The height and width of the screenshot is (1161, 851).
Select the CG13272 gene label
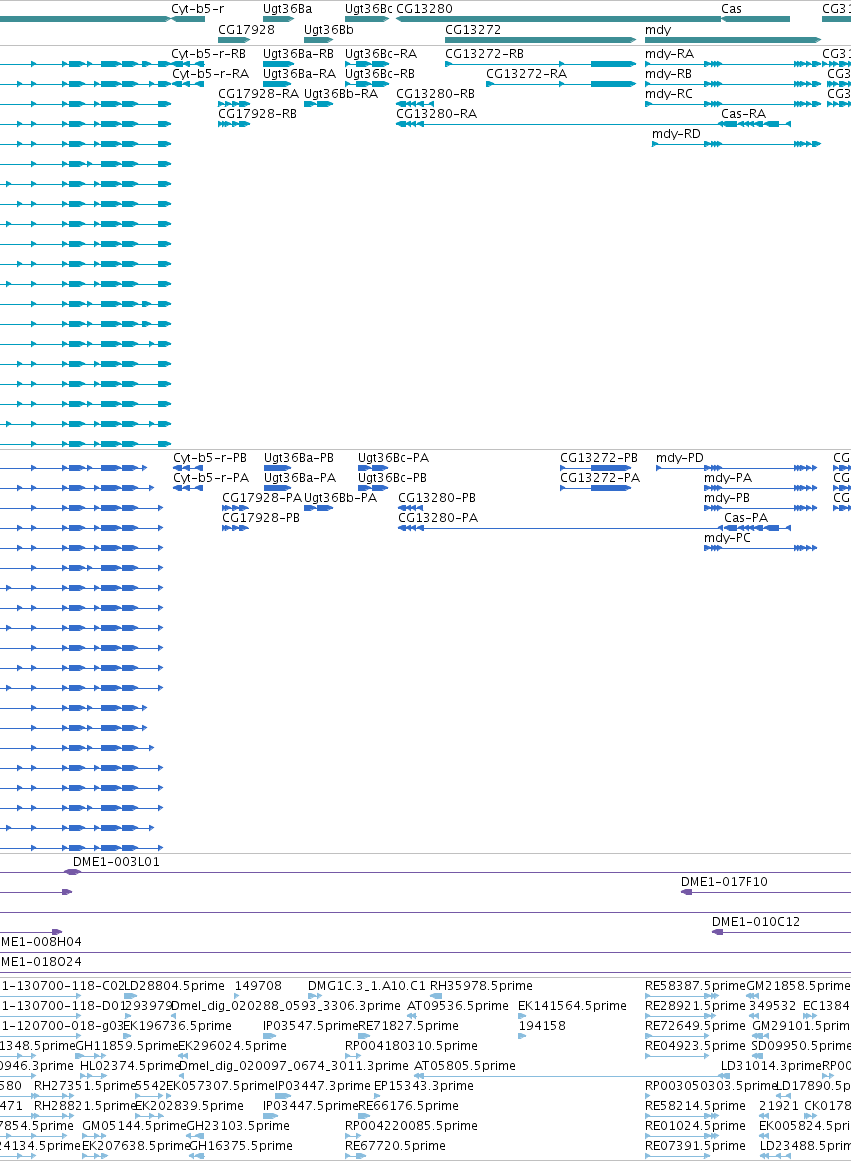tap(473, 30)
